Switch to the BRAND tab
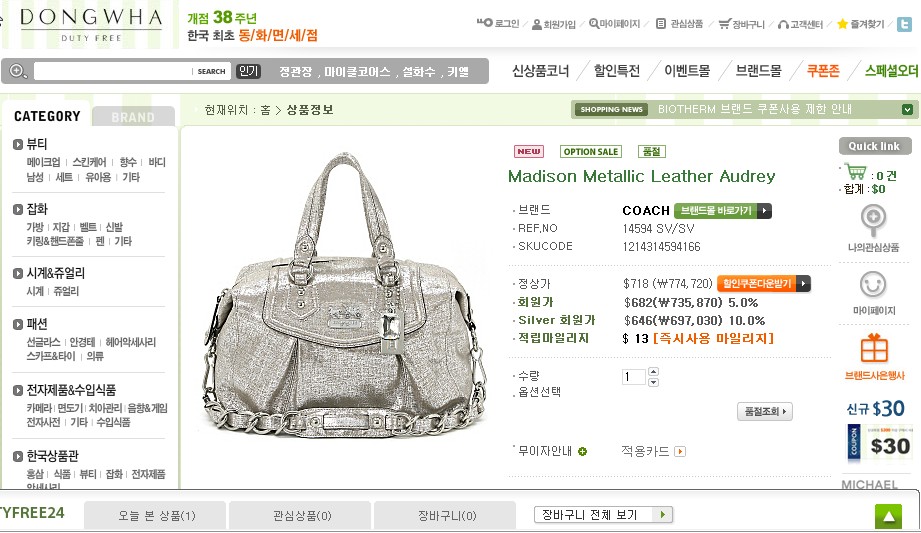921x533 pixels. click(x=133, y=116)
